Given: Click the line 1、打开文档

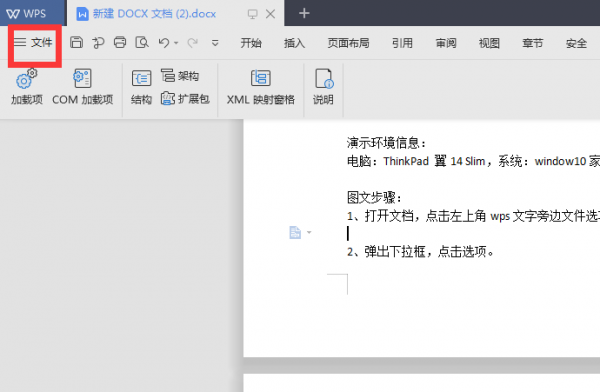Looking at the screenshot, I should [x=473, y=216].
